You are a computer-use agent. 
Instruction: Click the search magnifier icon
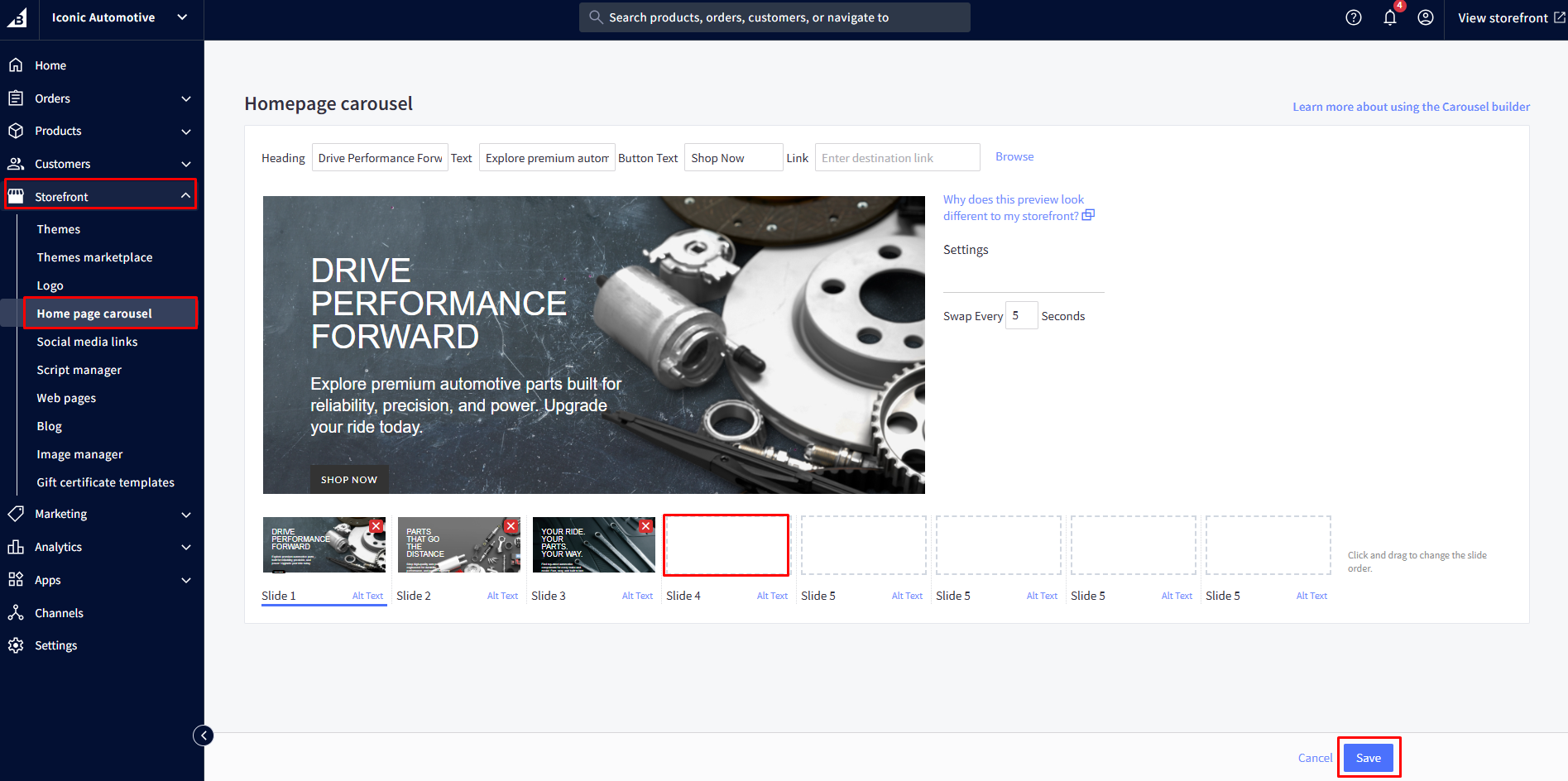click(x=595, y=17)
